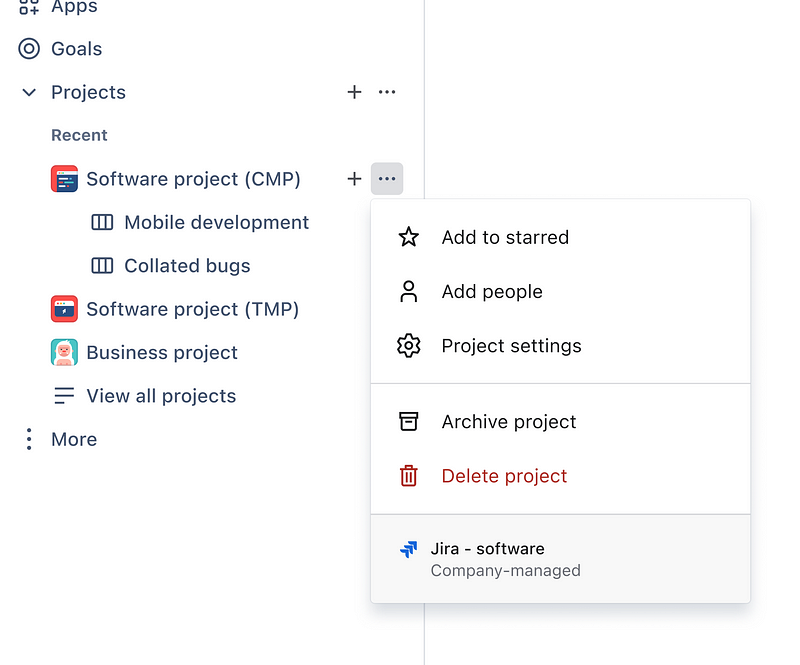Viewport: 800px width, 665px height.
Task: Click the Business project avatar icon
Action: point(64,352)
